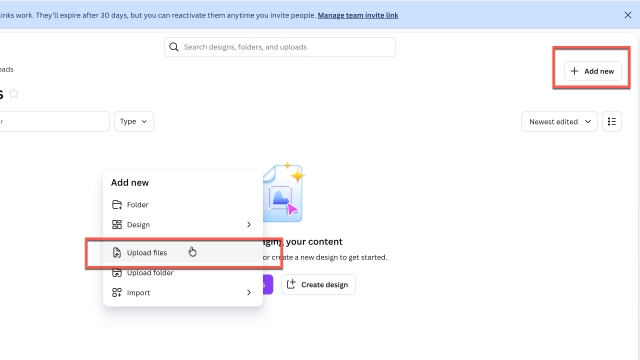640x360 pixels.
Task: Click the Upload files document icon
Action: click(117, 253)
